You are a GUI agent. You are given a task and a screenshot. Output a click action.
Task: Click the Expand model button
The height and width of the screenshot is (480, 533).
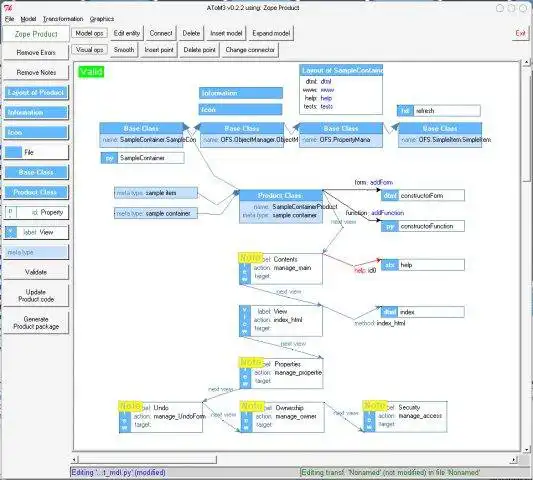[271, 33]
